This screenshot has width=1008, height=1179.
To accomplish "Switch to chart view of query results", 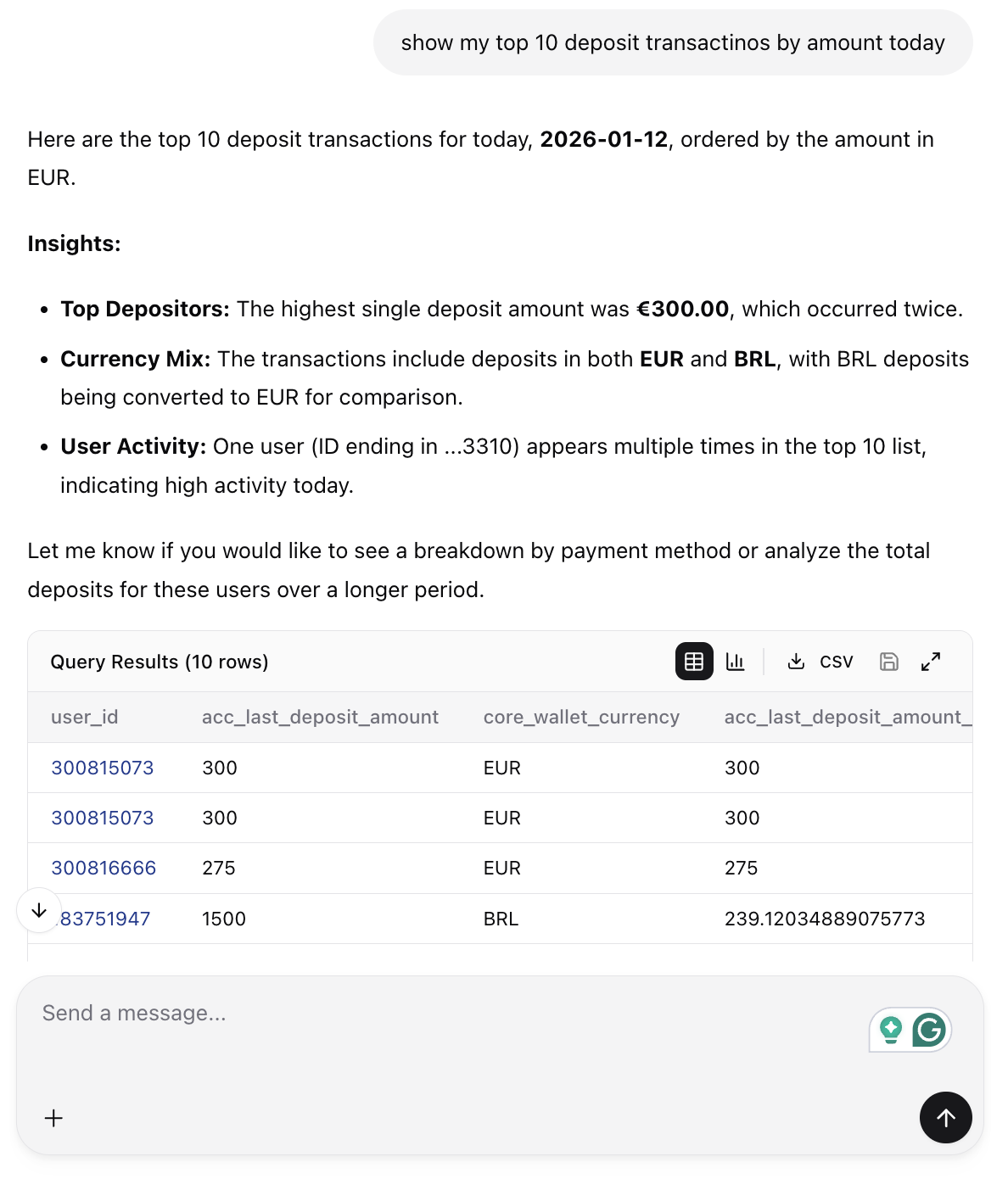I will [736, 662].
